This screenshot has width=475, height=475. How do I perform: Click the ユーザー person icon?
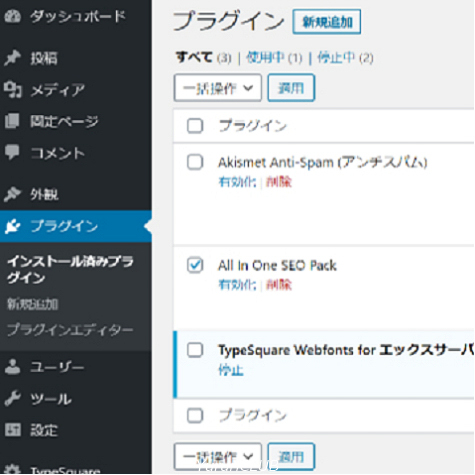(12, 367)
